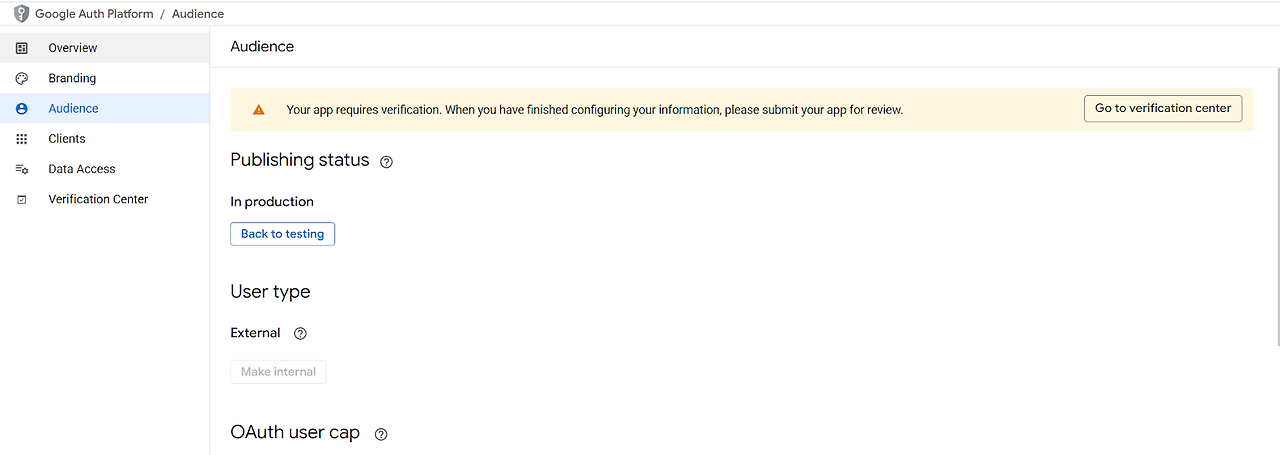Click the OAuth user cap heading

click(x=295, y=433)
